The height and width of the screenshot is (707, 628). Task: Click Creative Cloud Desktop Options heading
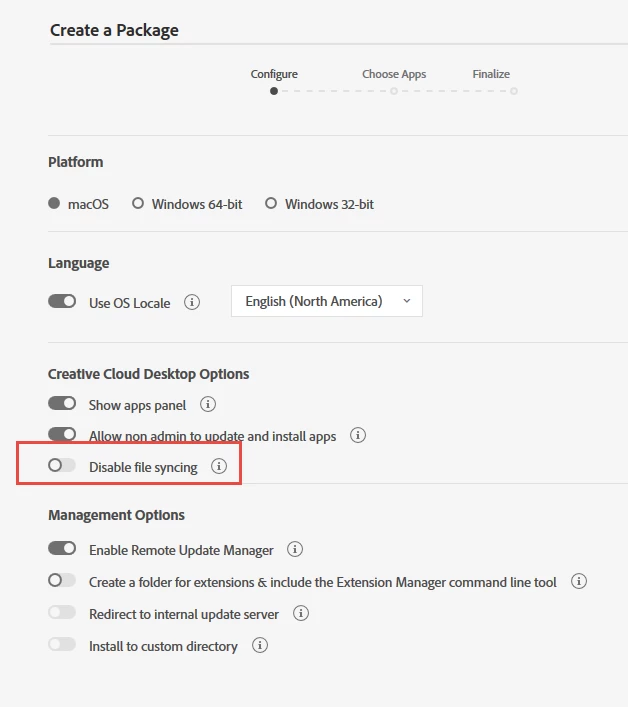tap(148, 374)
